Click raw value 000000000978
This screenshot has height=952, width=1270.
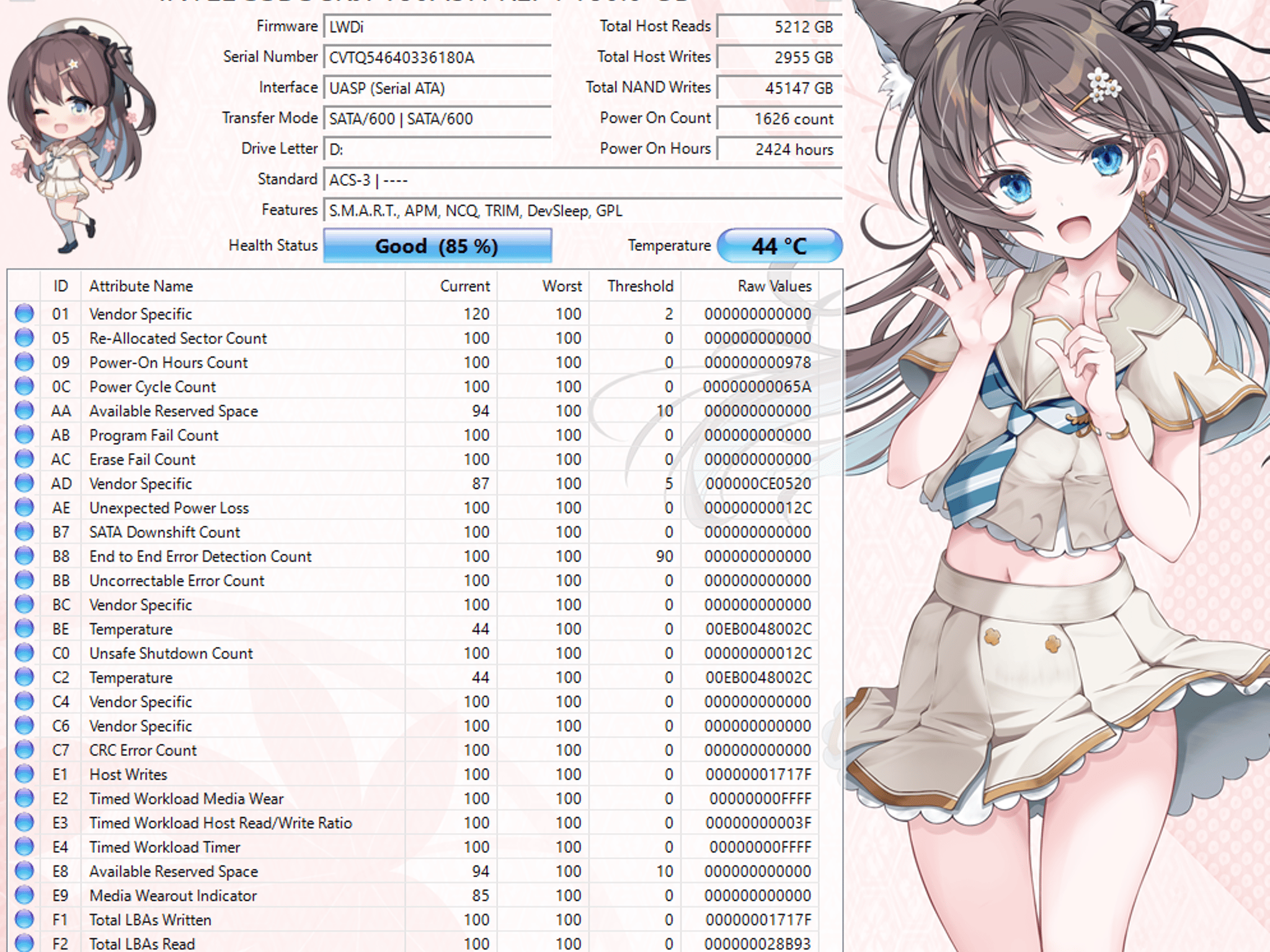757,362
